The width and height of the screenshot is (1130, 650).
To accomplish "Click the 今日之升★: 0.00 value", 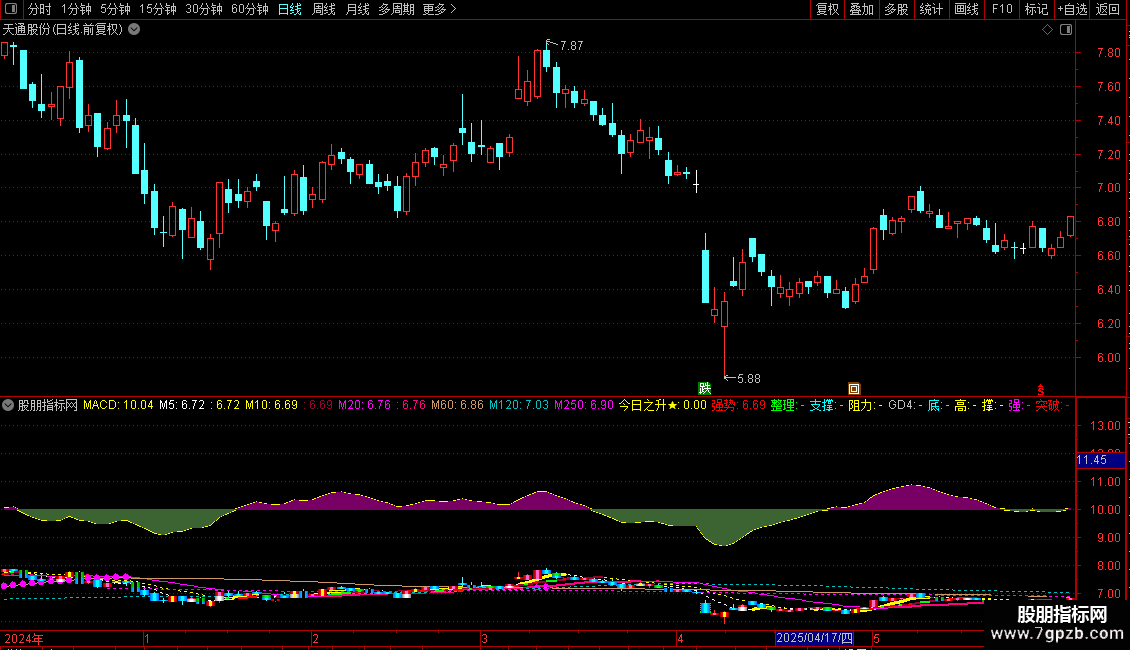I will tap(663, 405).
